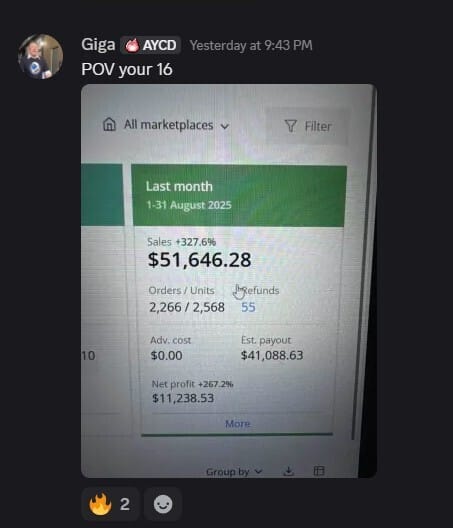453x528 pixels.
Task: Click the download icon near Group by
Action: tap(288, 471)
